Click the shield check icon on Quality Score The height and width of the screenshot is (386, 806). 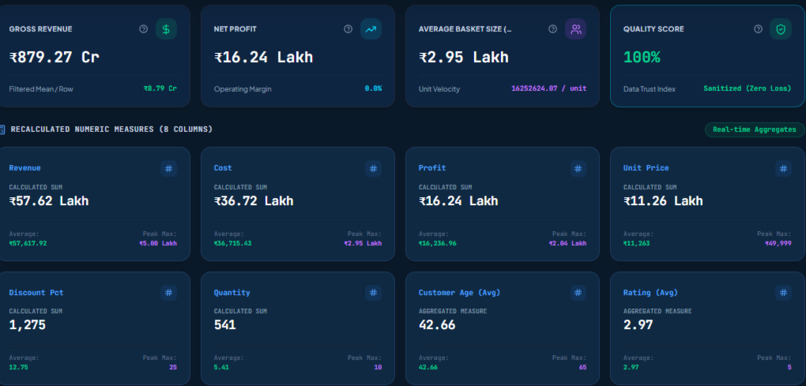click(781, 29)
